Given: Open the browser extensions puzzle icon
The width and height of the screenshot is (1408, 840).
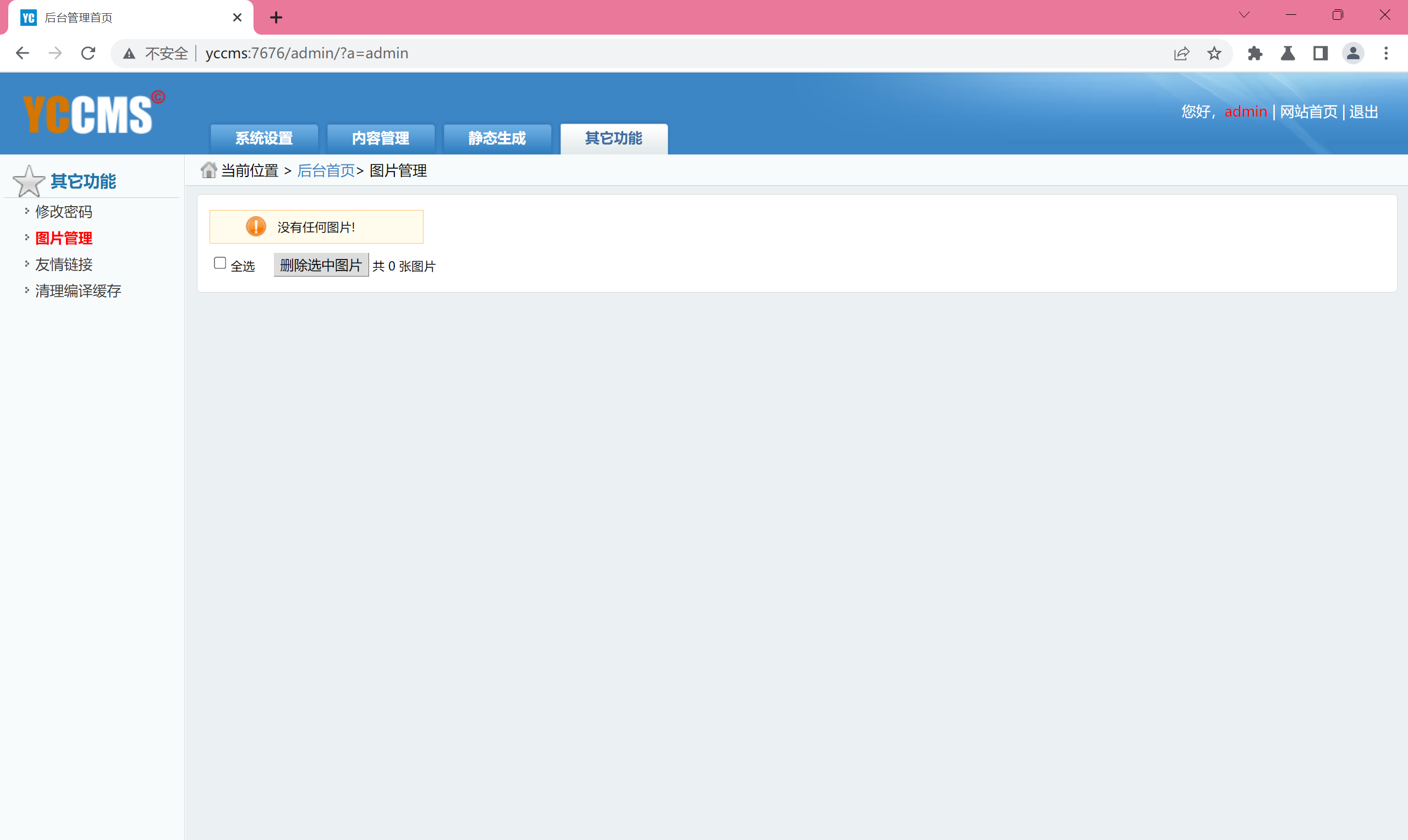Looking at the screenshot, I should click(x=1255, y=53).
